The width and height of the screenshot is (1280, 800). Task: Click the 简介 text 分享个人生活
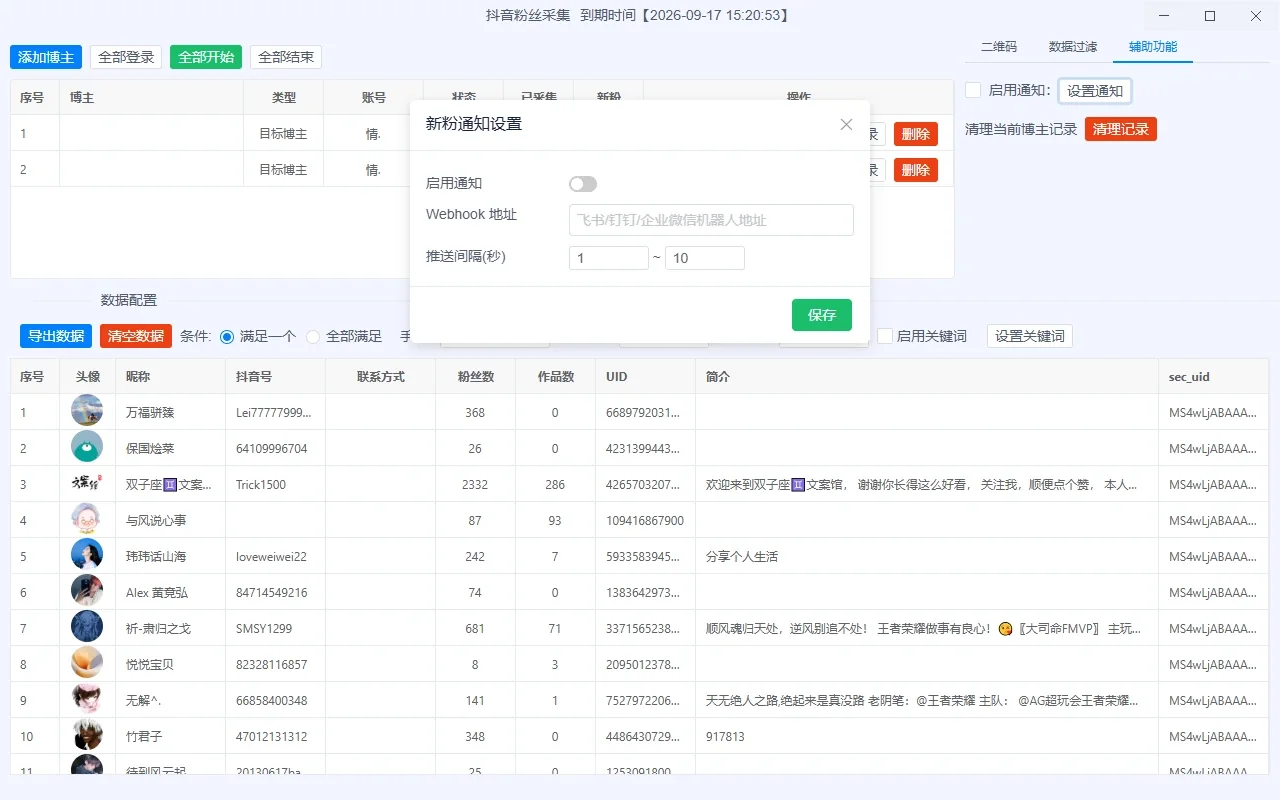(x=742, y=557)
